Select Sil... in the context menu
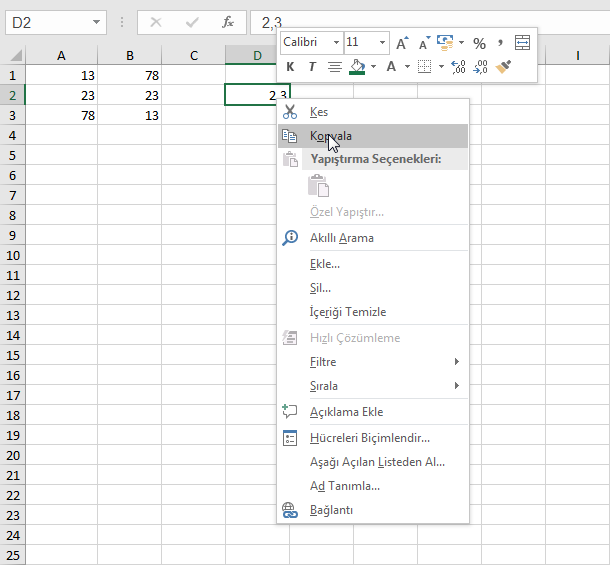This screenshot has width=610, height=565. 373,288
